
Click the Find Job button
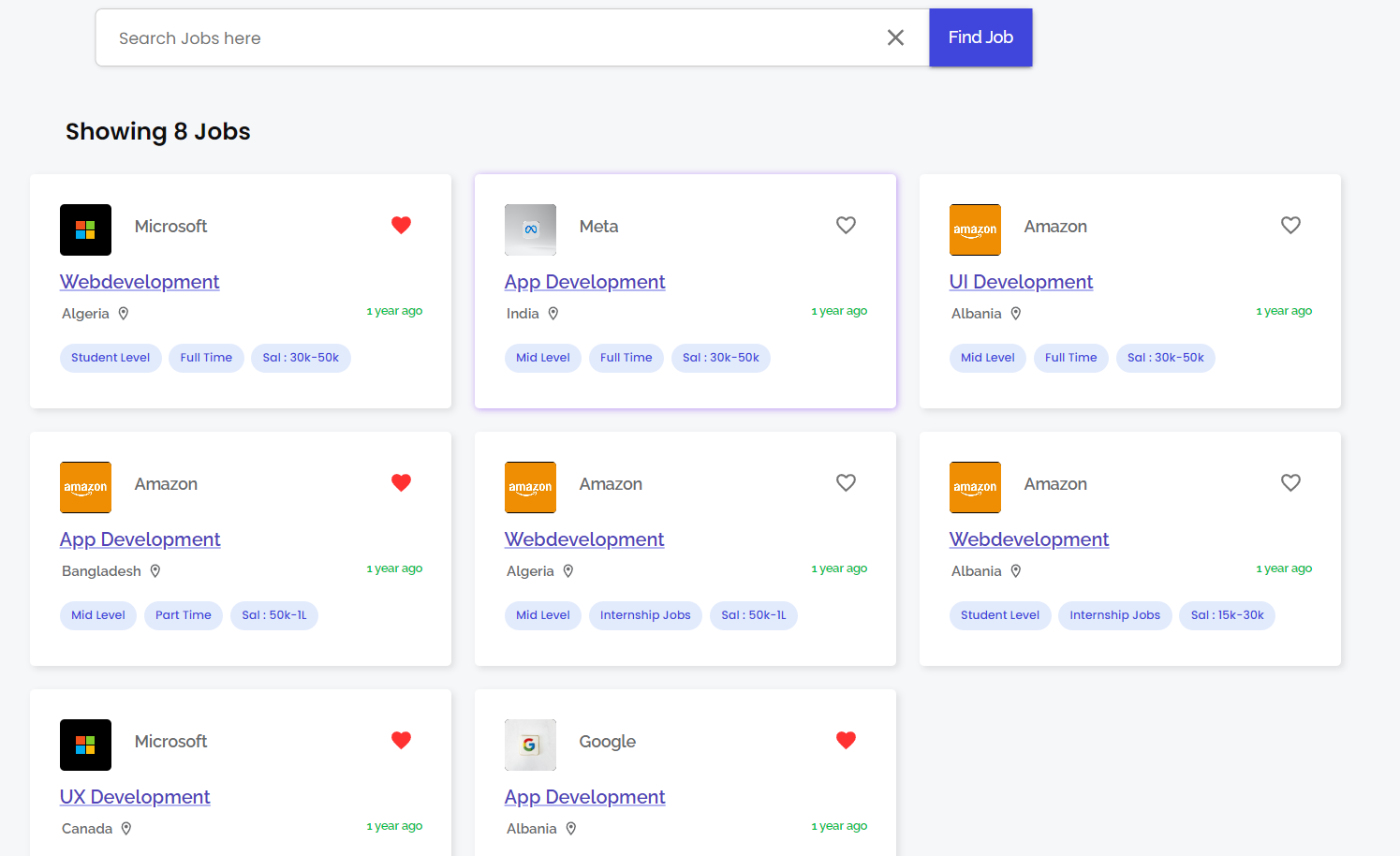pyautogui.click(x=980, y=37)
